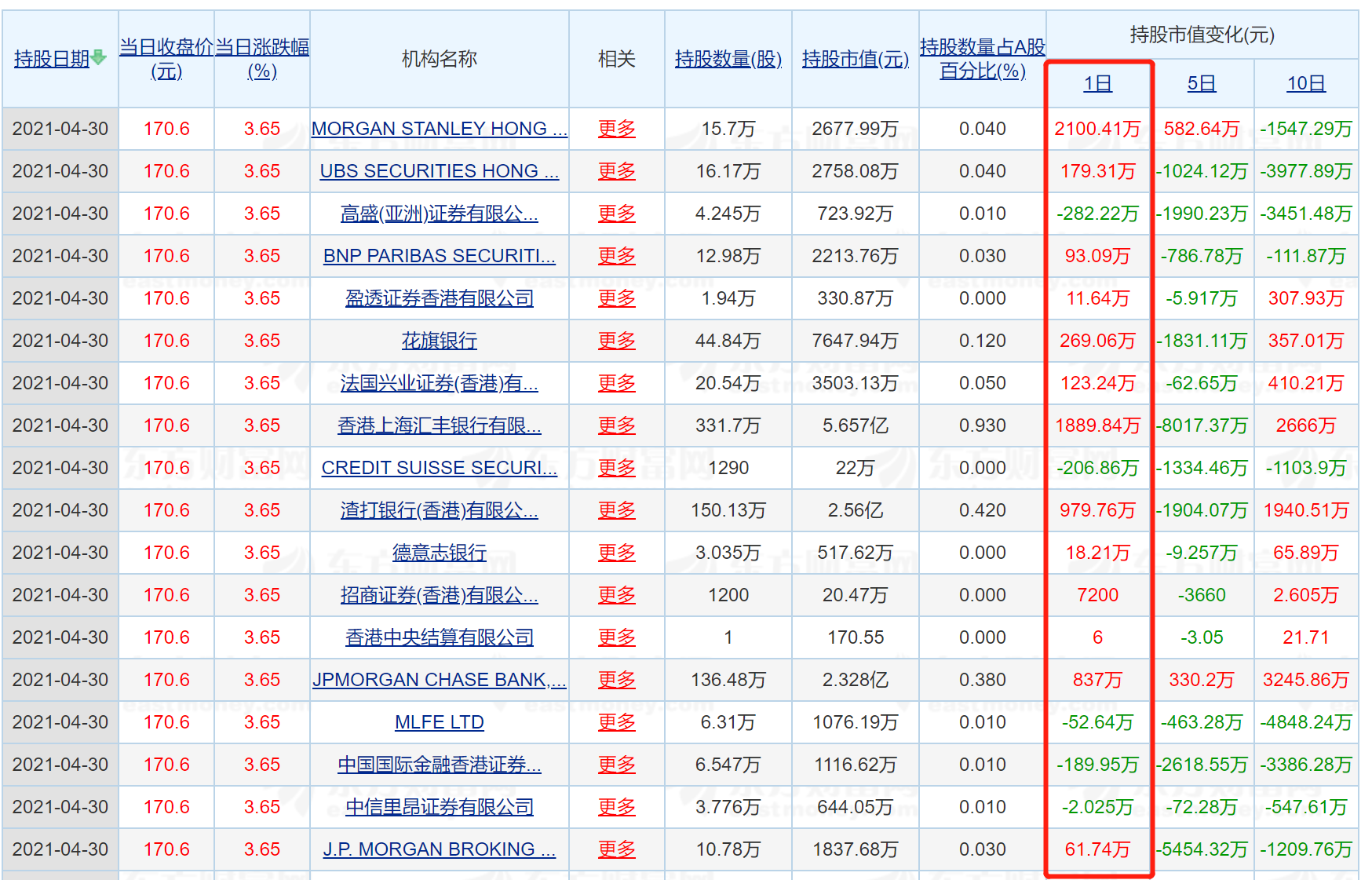
Task: Open 高盛(亚洲)证券有限公... institution link
Action: pyautogui.click(x=440, y=214)
